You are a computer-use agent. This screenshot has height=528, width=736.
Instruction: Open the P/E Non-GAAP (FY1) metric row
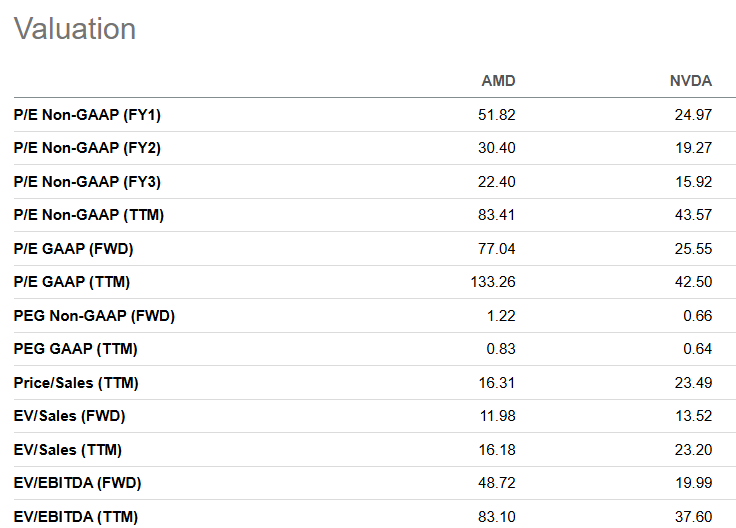87,115
